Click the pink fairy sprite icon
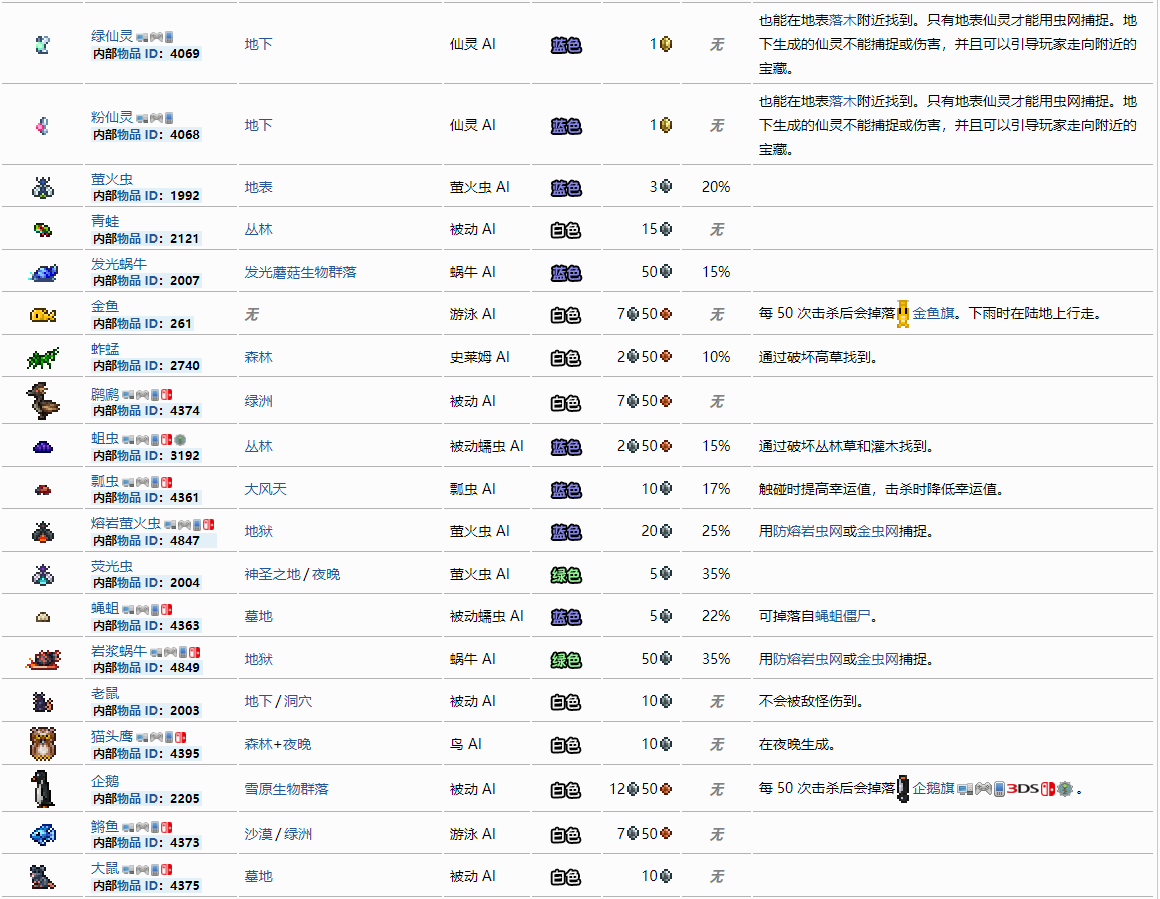 (x=42, y=126)
